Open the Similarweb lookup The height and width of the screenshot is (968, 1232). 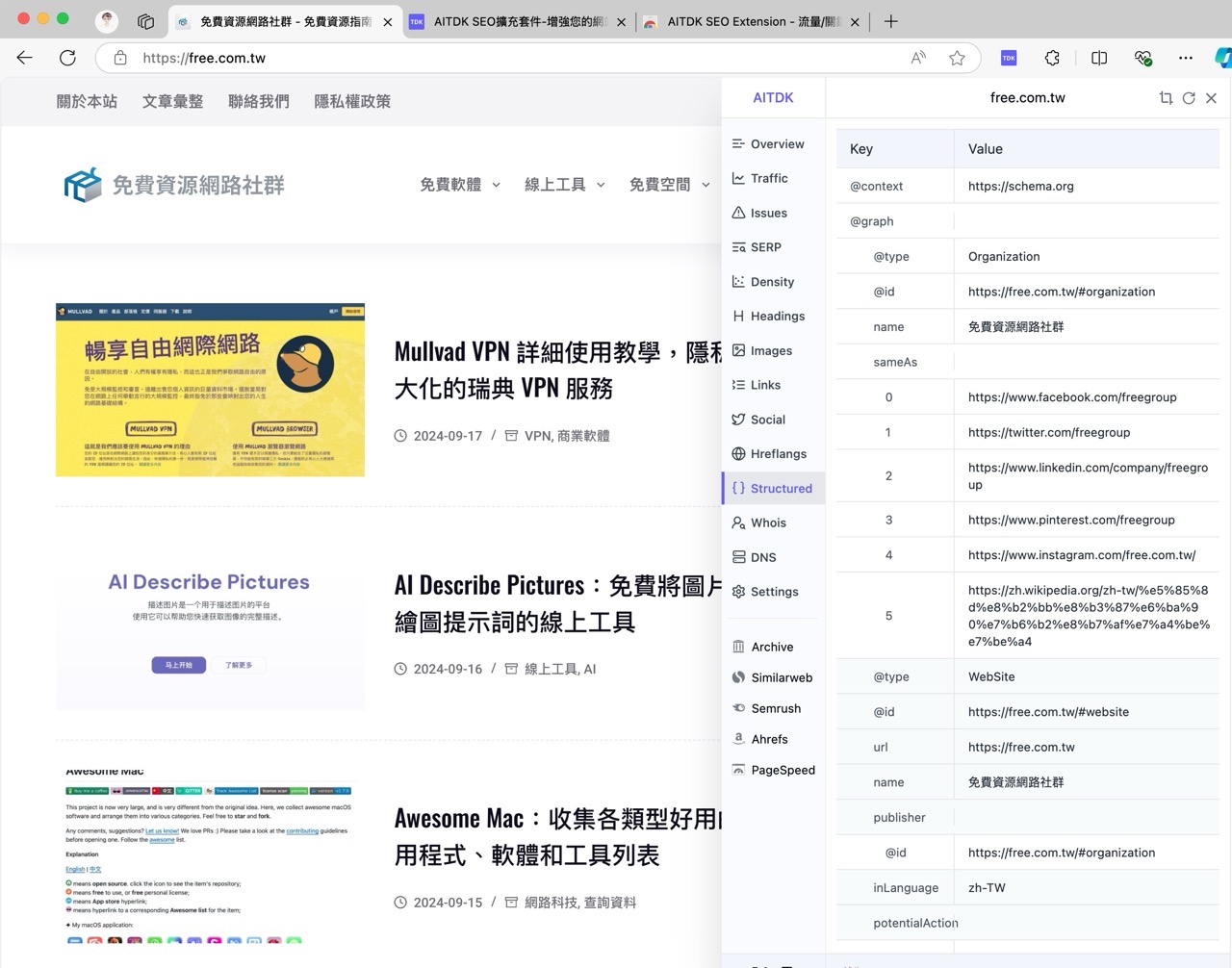coord(773,677)
